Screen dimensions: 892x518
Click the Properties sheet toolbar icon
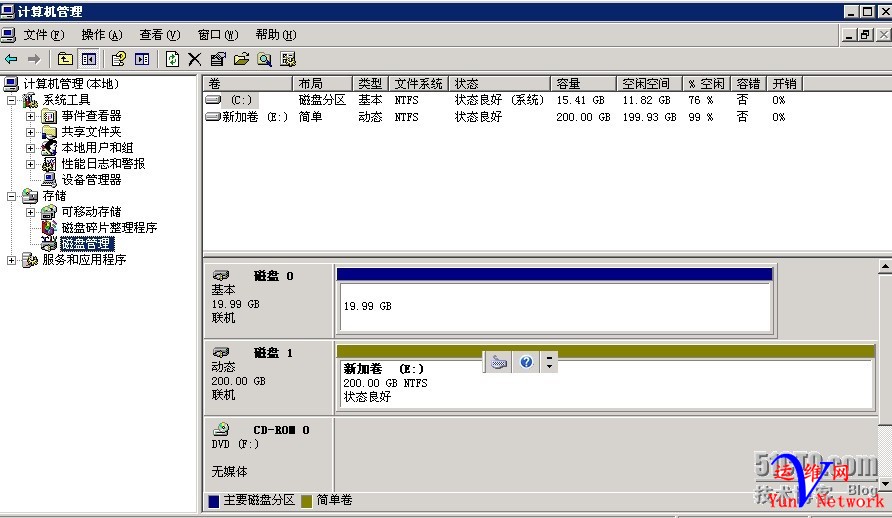point(218,59)
